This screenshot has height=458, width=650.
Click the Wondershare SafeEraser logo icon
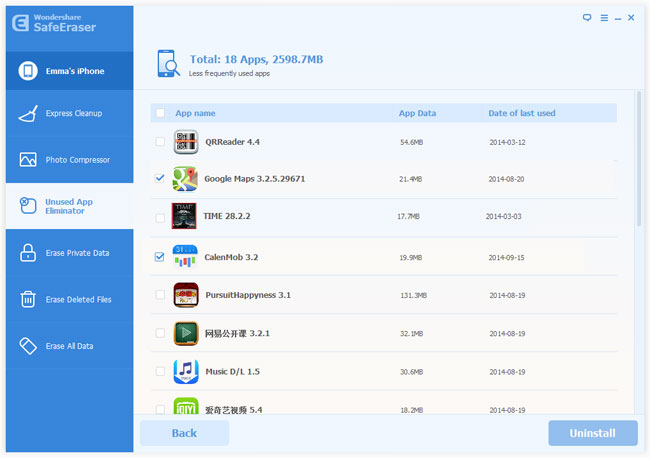coord(20,23)
